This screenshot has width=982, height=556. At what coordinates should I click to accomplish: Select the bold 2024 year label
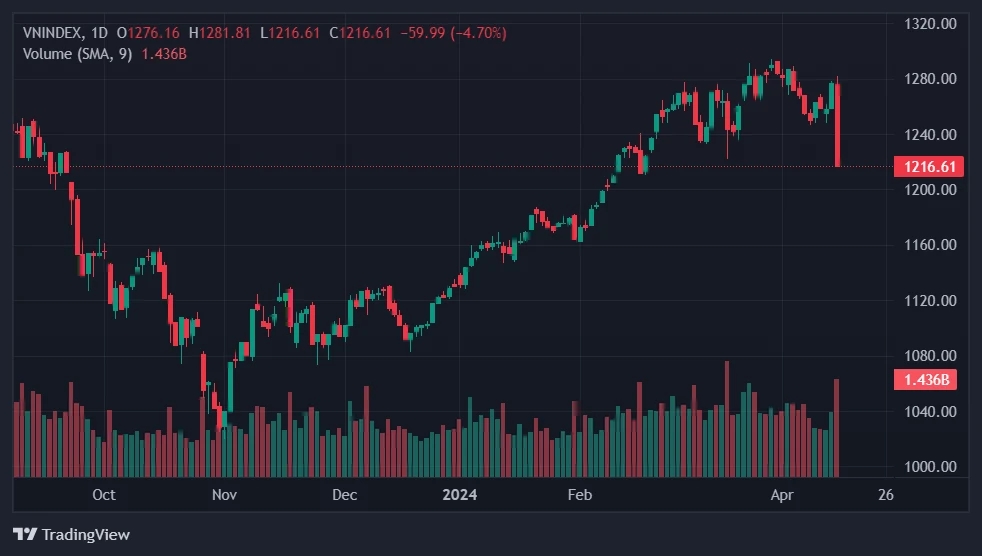pos(460,495)
